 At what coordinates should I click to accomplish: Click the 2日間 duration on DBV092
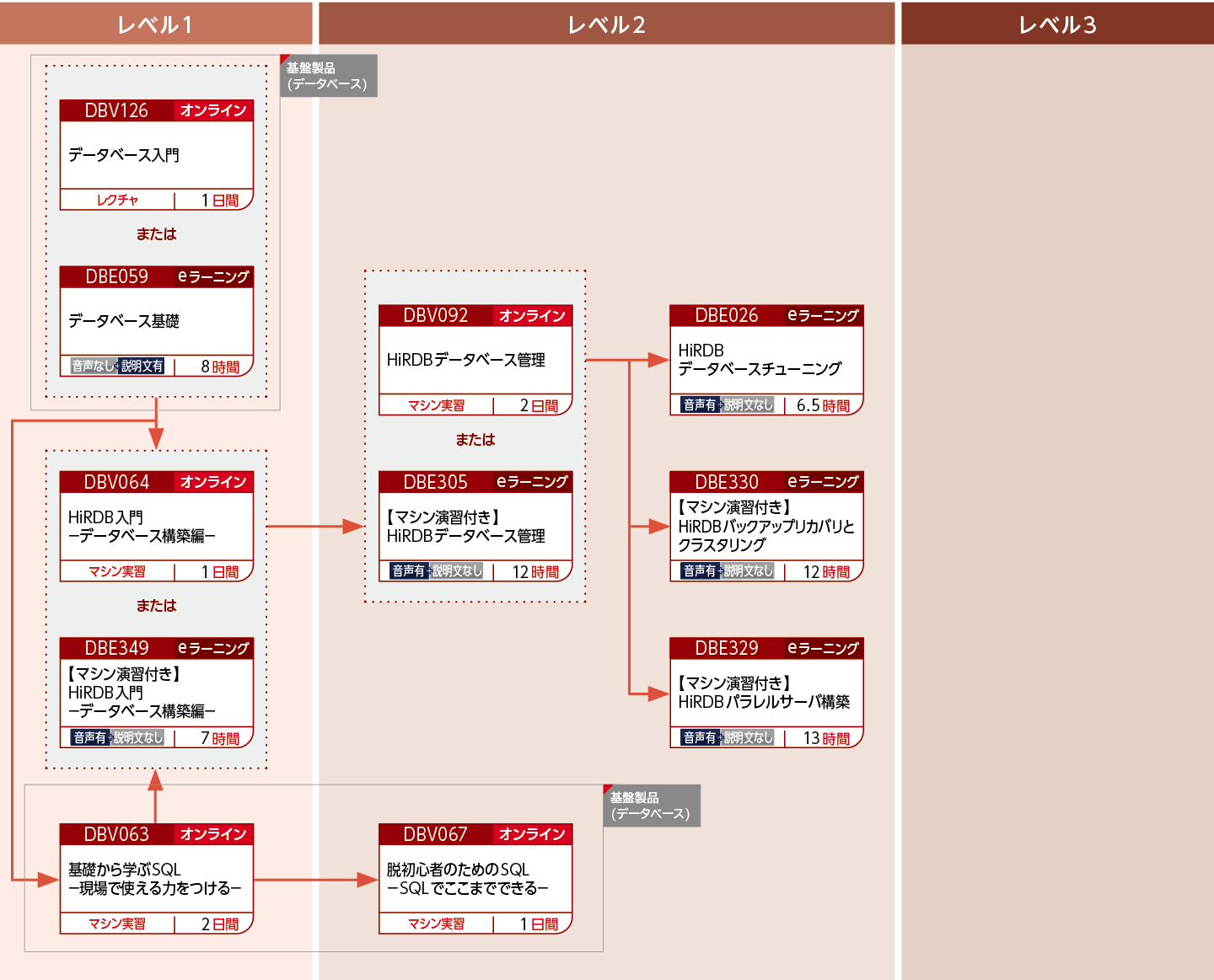point(539,405)
